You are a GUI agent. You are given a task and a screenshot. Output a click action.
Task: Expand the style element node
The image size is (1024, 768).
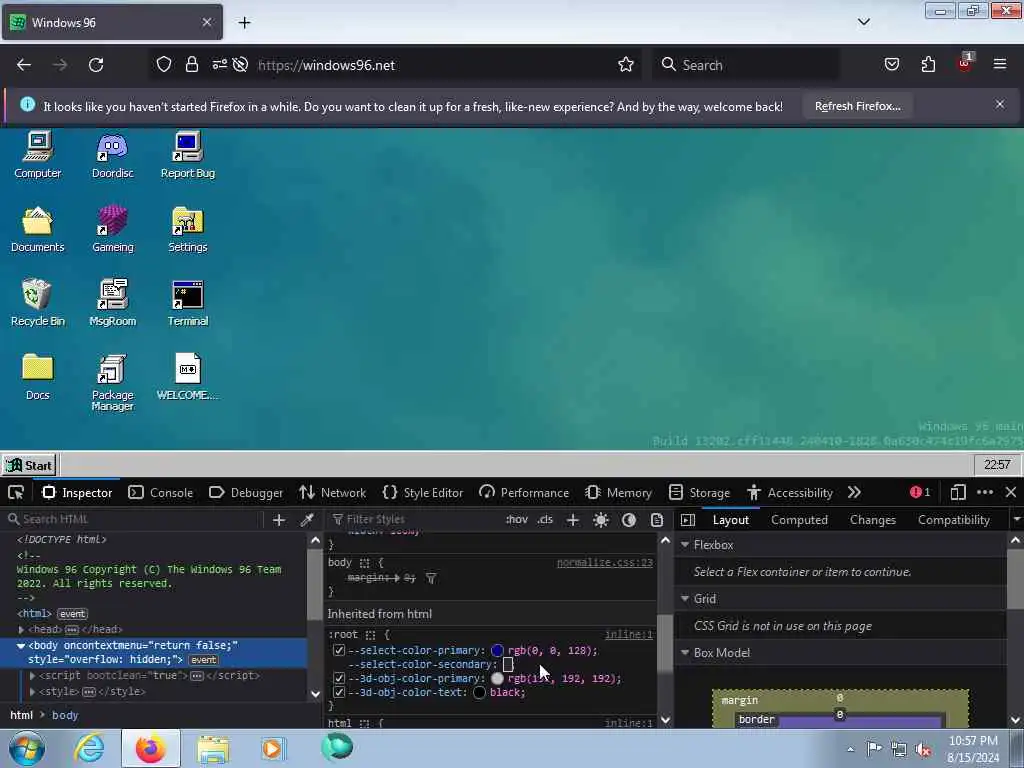(x=32, y=692)
